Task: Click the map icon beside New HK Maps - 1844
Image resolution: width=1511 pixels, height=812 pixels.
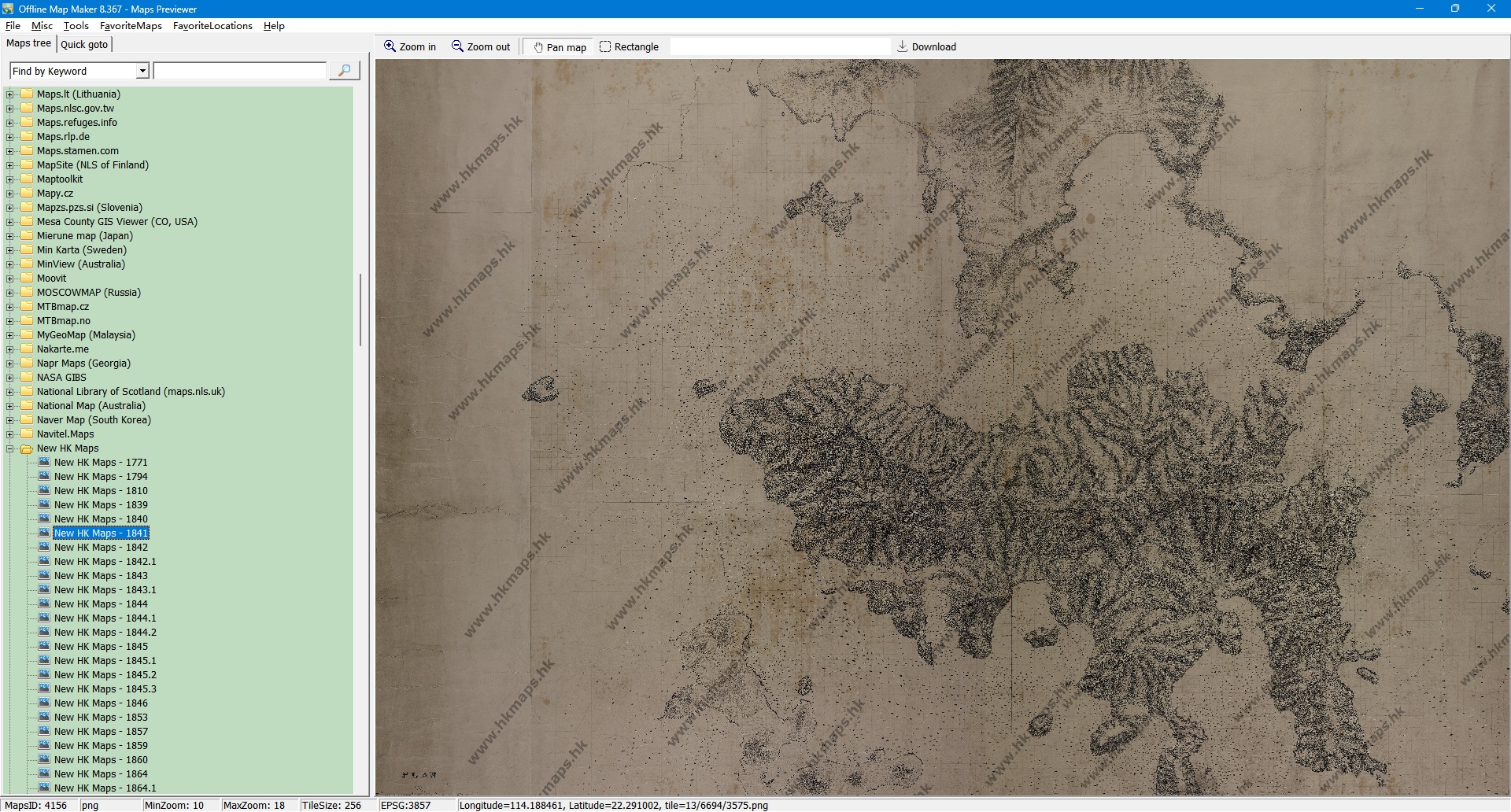Action: tap(44, 603)
